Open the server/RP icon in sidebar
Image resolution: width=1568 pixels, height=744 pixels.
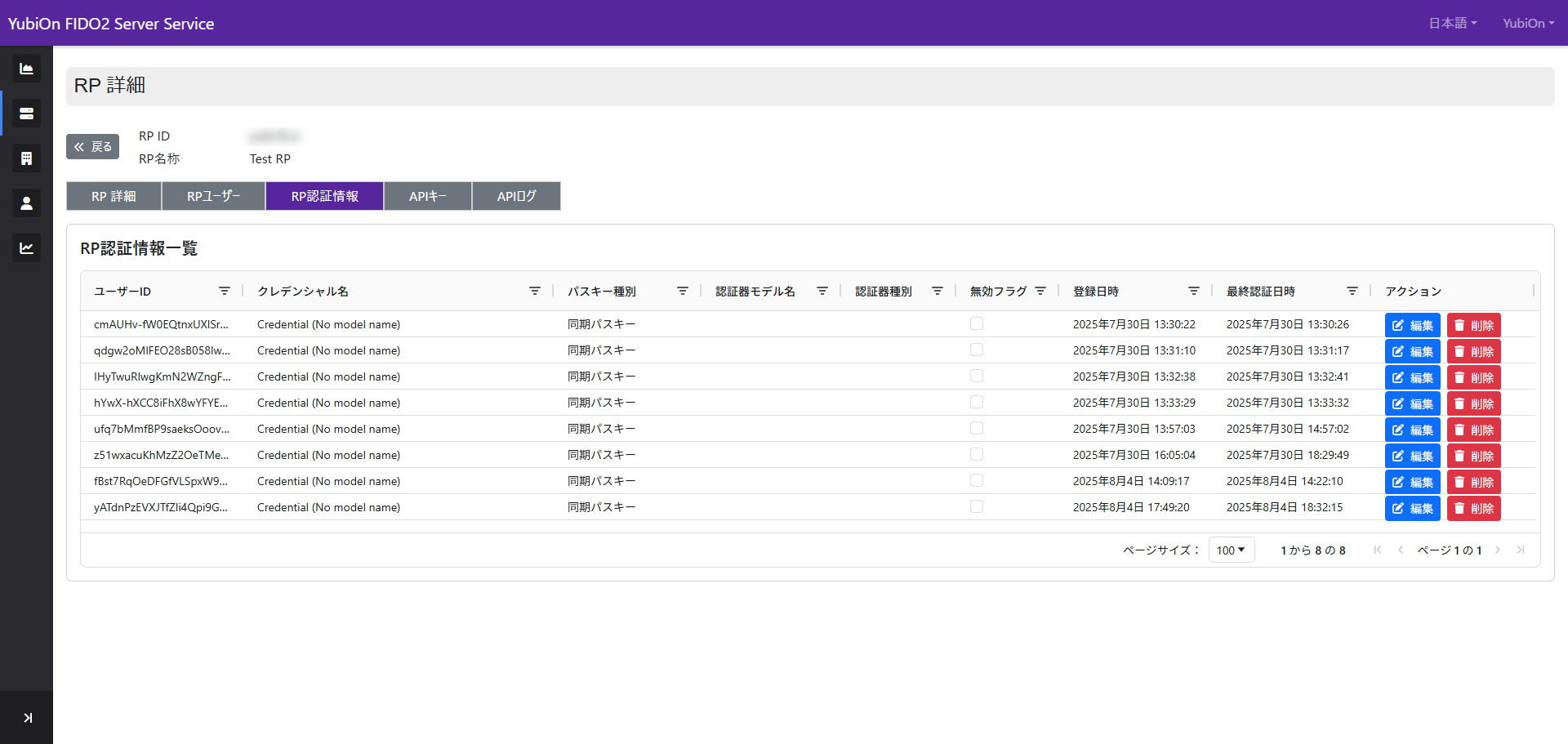[26, 114]
